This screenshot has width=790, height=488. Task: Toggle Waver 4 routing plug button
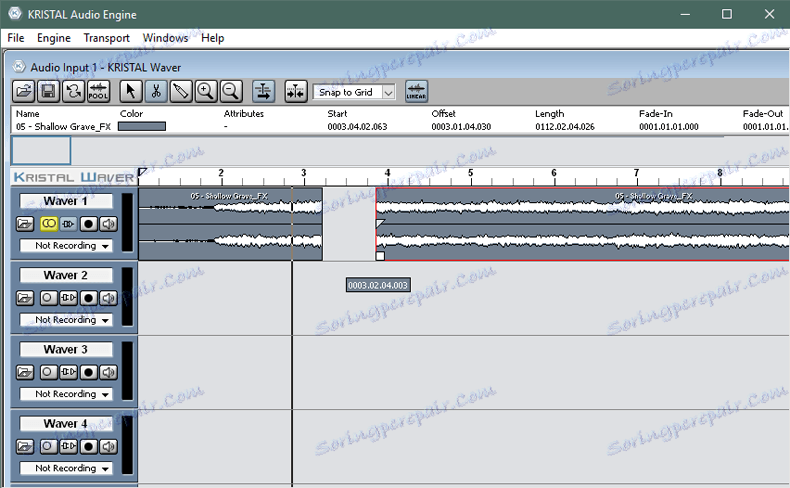(x=69, y=446)
